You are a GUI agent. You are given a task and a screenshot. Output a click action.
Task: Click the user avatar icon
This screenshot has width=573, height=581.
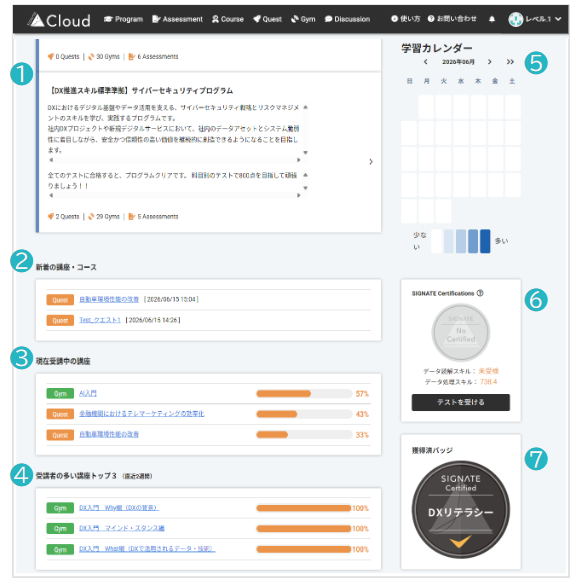click(x=516, y=19)
